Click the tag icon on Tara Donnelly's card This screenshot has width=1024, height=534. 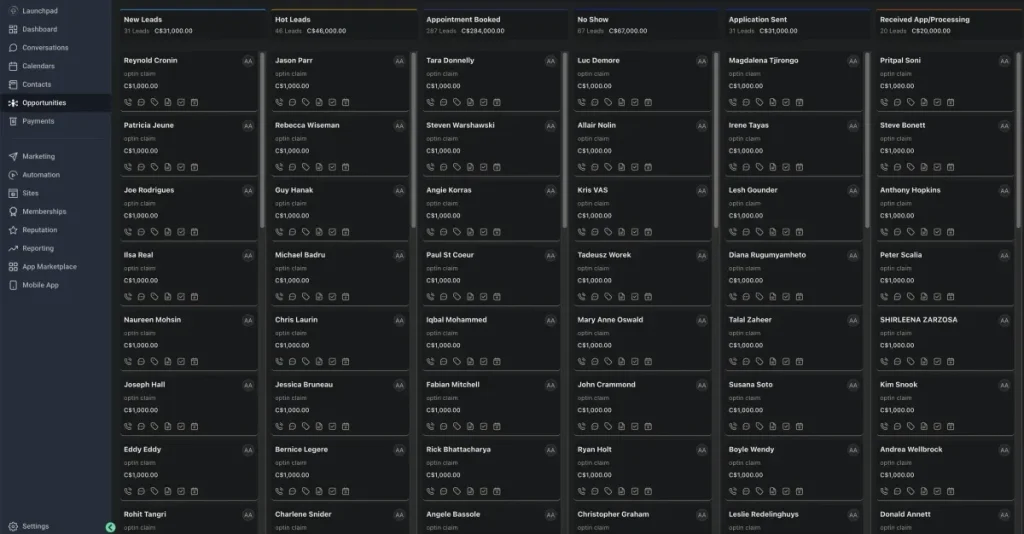pyautogui.click(x=456, y=102)
